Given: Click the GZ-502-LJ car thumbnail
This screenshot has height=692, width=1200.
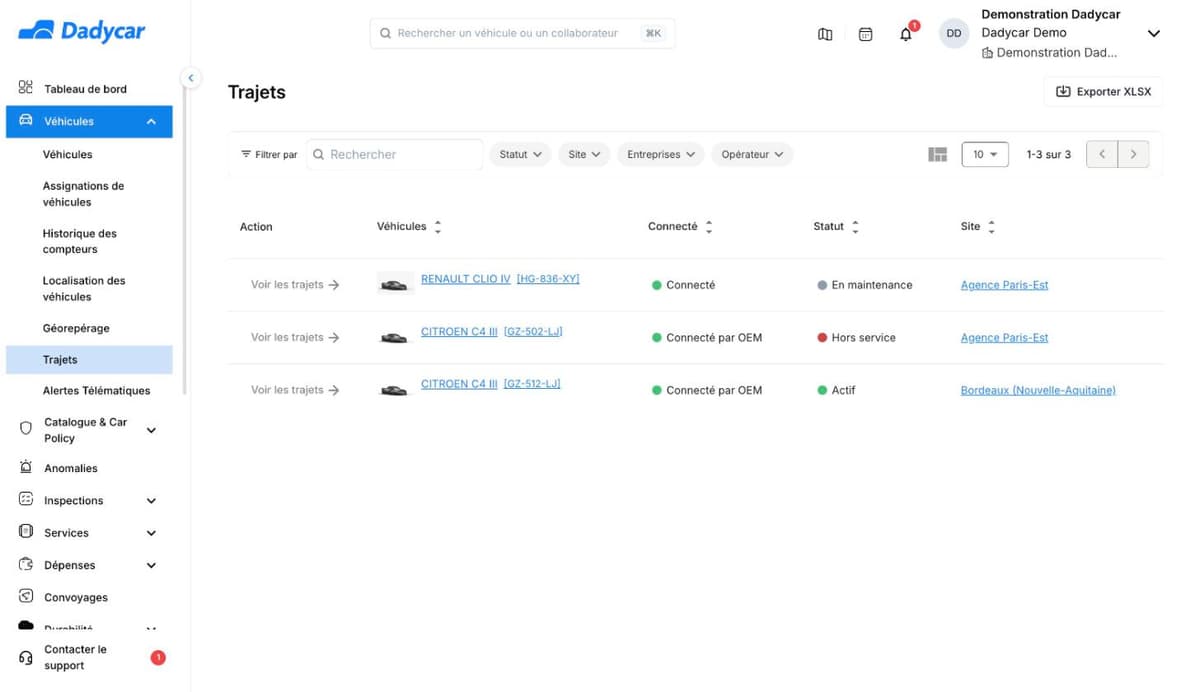Looking at the screenshot, I should [x=395, y=338].
